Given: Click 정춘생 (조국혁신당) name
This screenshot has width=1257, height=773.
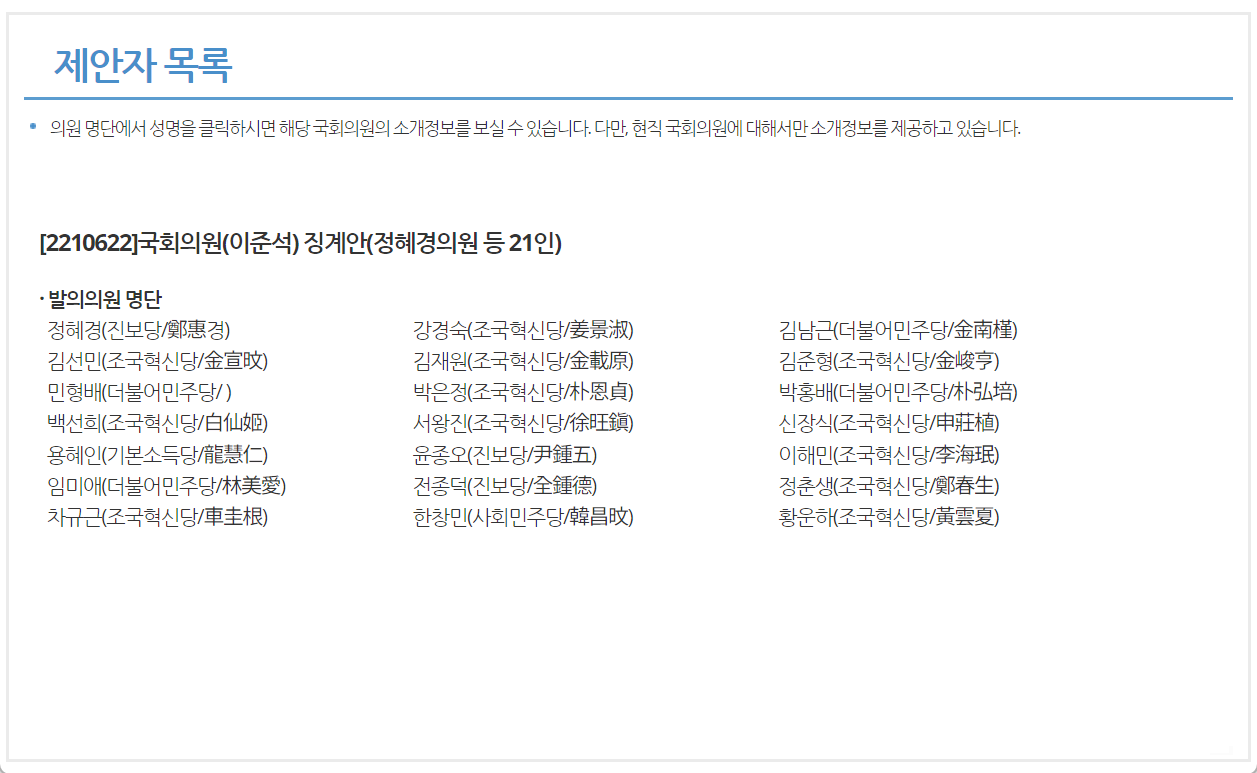Looking at the screenshot, I should click(889, 486).
